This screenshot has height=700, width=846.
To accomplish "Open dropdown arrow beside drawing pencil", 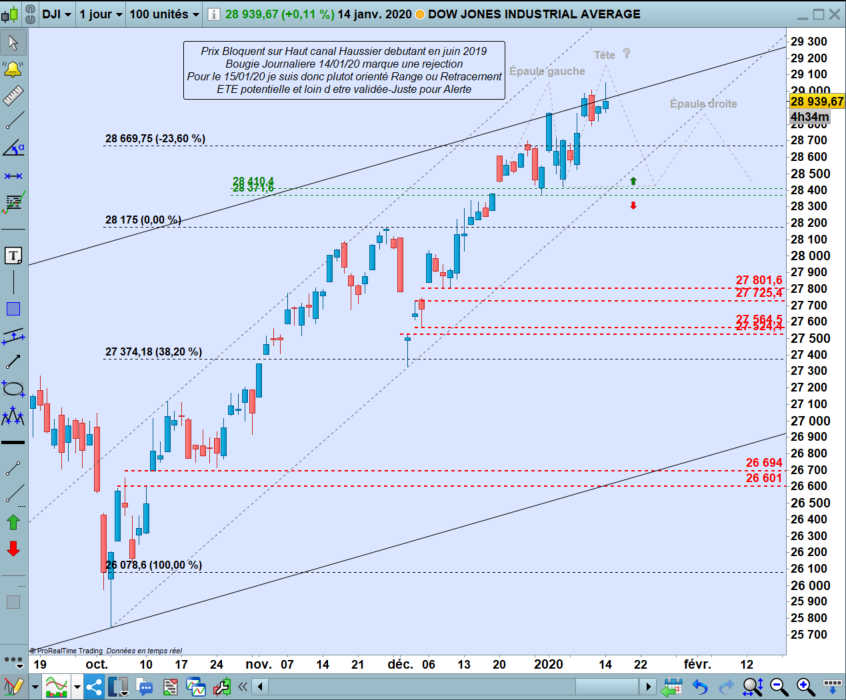I will click(x=35, y=687).
